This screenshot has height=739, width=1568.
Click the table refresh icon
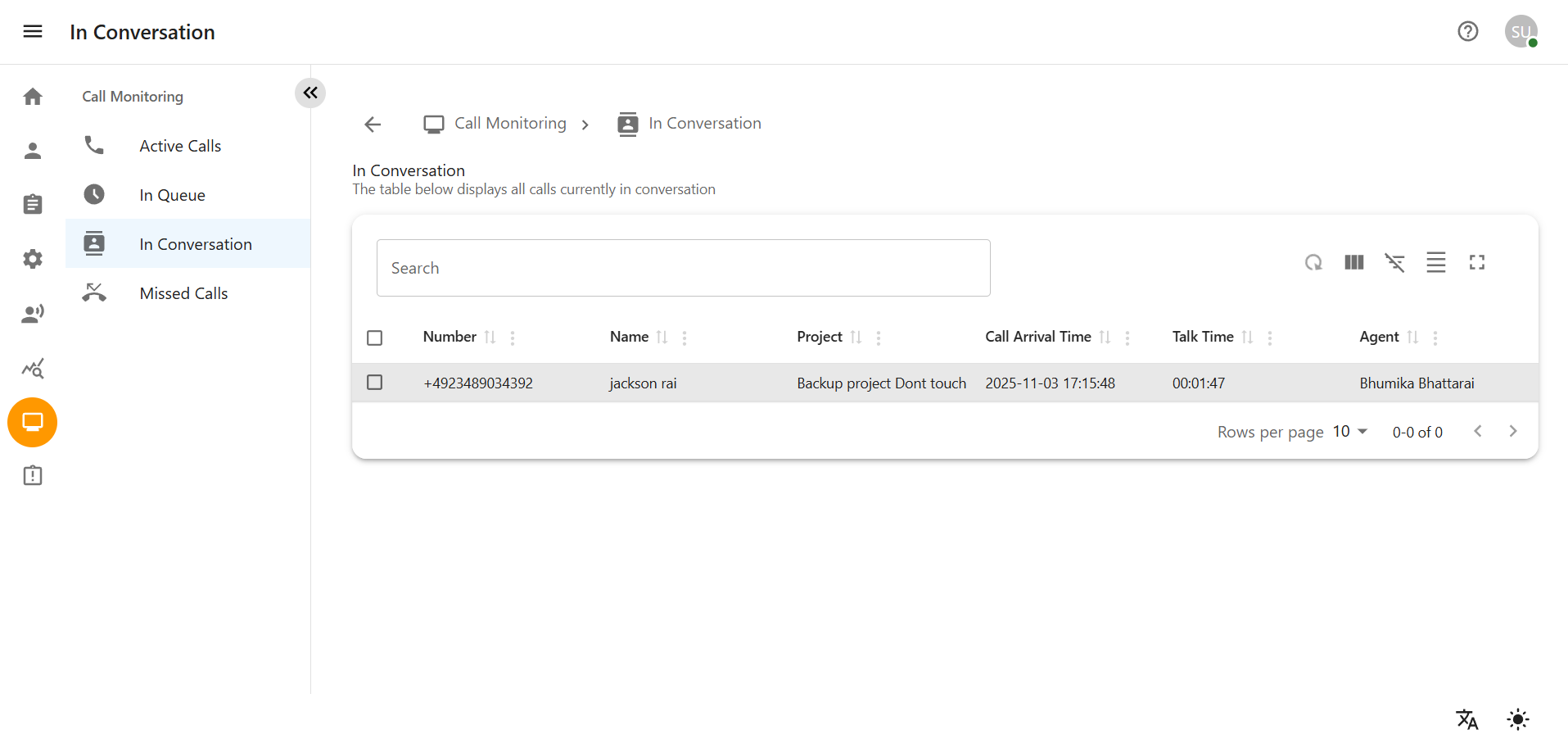pos(1313,262)
